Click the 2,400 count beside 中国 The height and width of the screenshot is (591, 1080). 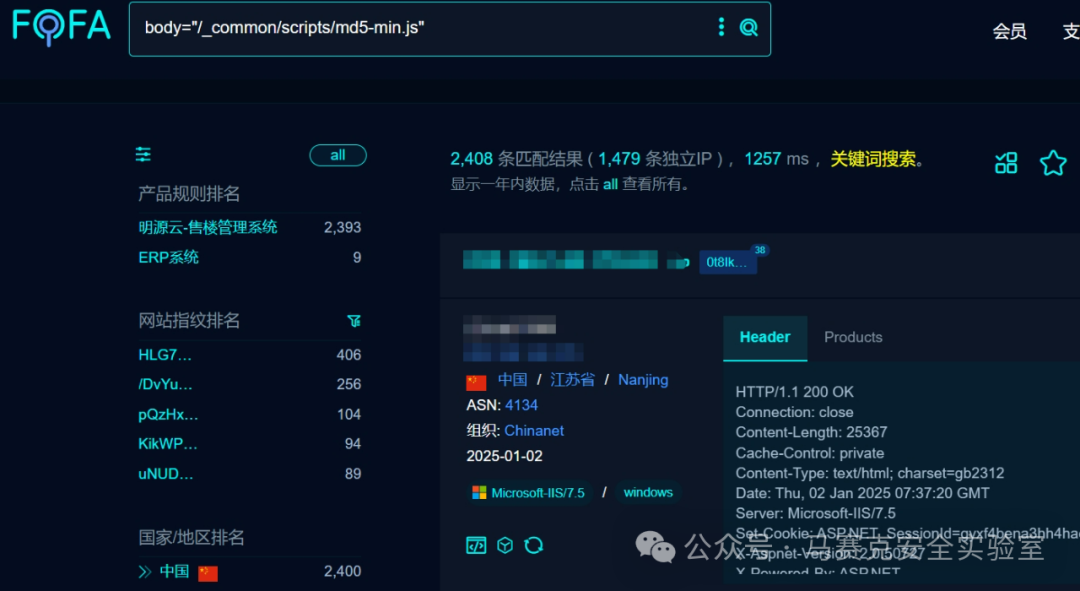[x=342, y=572]
